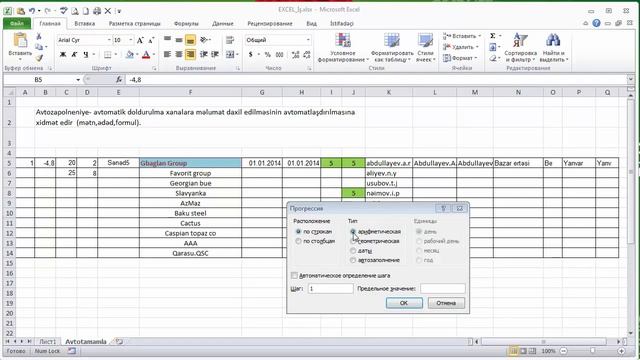Open the Format (Формат) cells dropdown
The width and height of the screenshot is (640, 360).
460,58
